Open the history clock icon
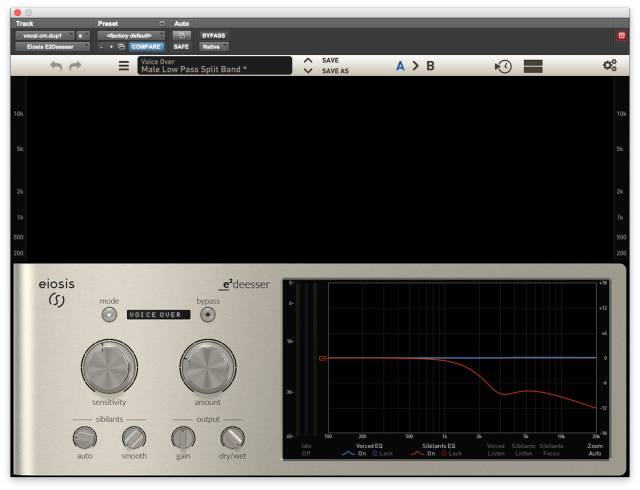640x490 pixels. tap(503, 66)
